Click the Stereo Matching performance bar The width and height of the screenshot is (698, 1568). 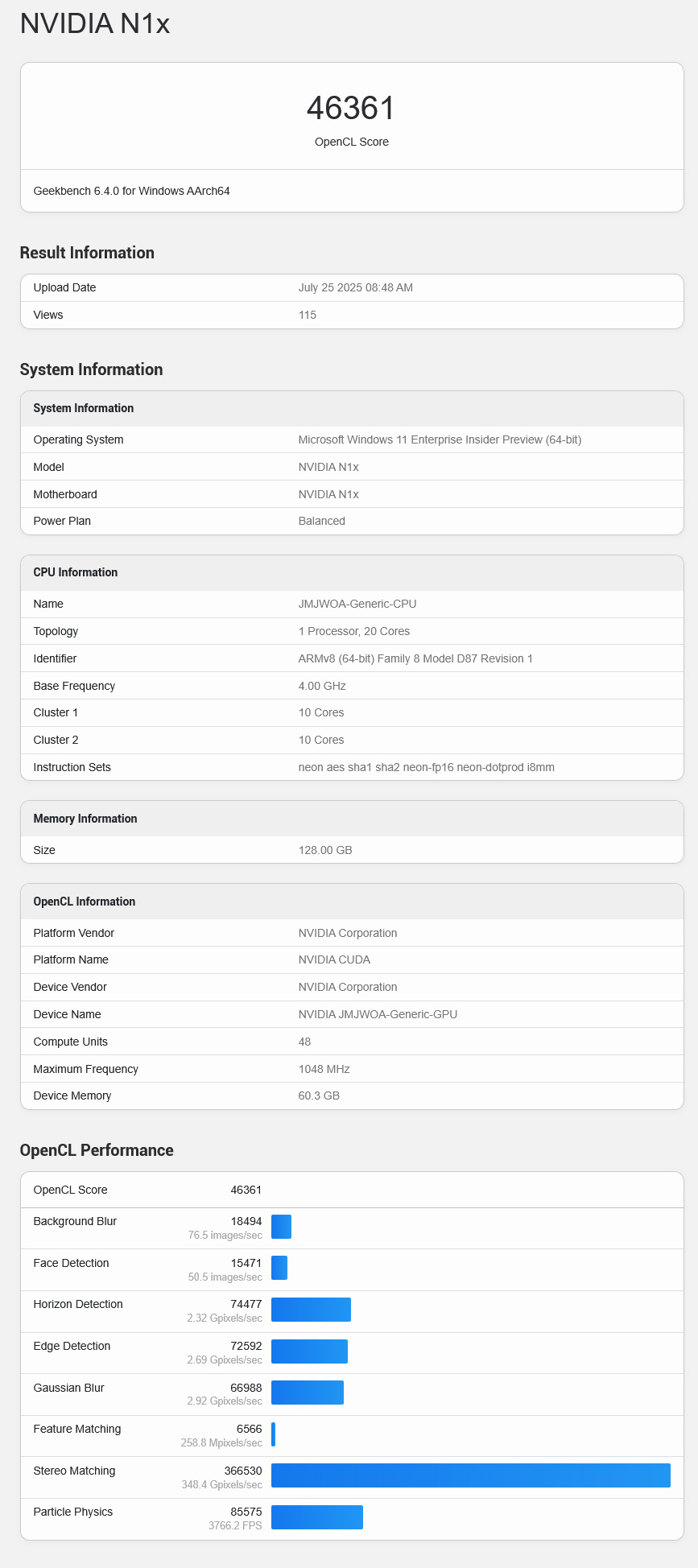coord(470,1475)
